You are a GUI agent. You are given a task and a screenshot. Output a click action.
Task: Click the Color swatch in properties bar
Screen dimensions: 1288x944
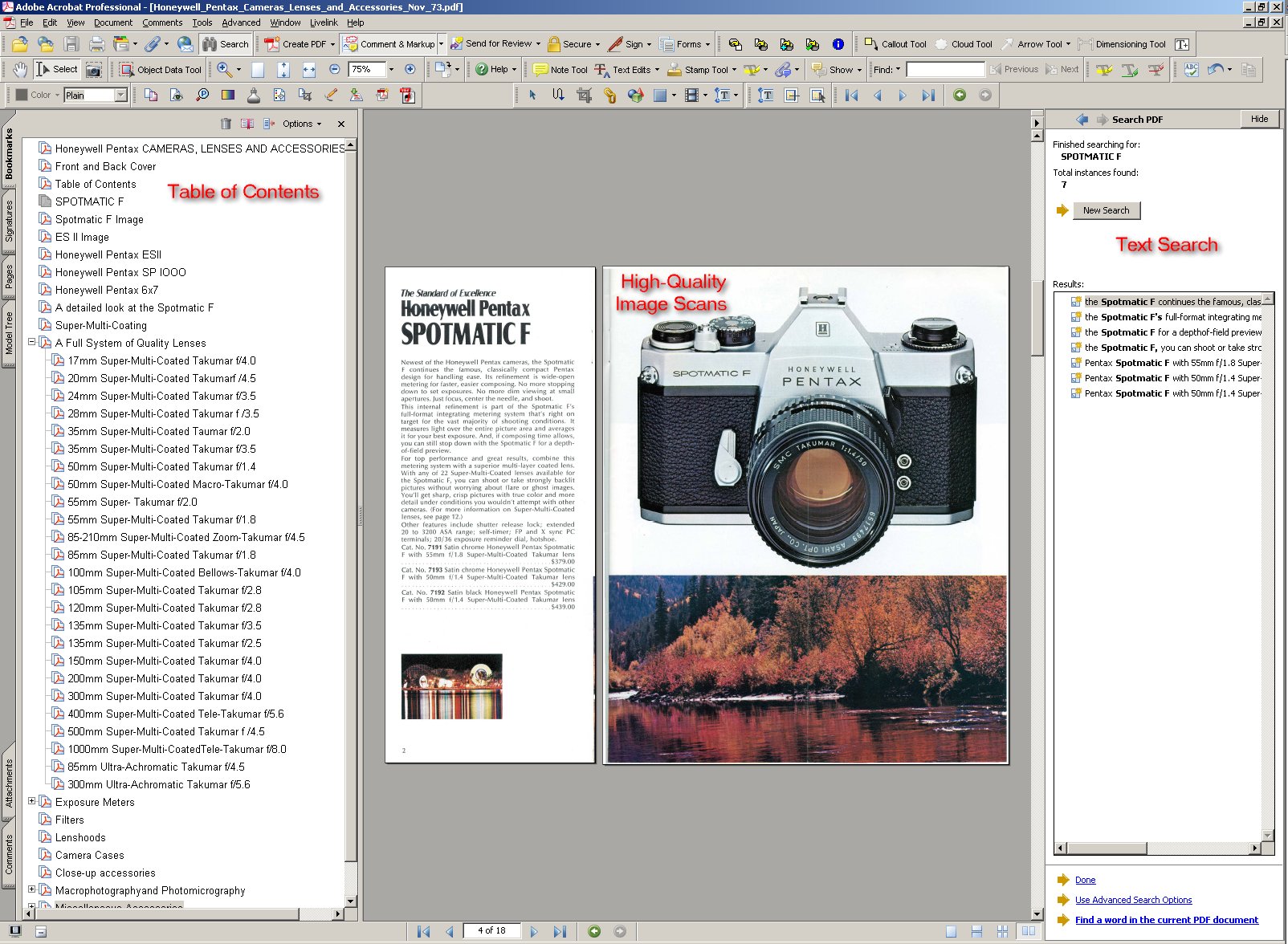[x=22, y=96]
